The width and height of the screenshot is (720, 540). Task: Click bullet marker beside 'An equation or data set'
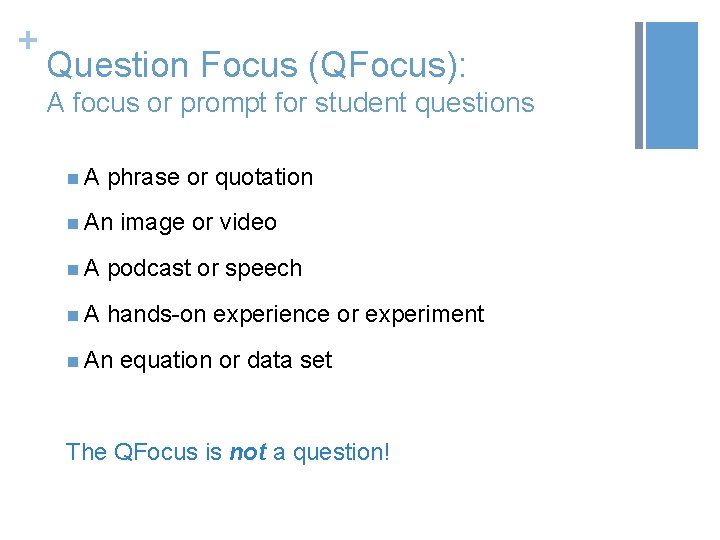74,360
